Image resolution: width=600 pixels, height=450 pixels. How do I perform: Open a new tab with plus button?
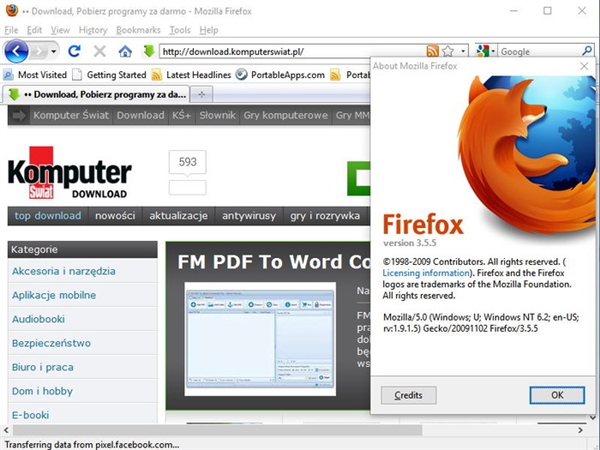pos(201,94)
